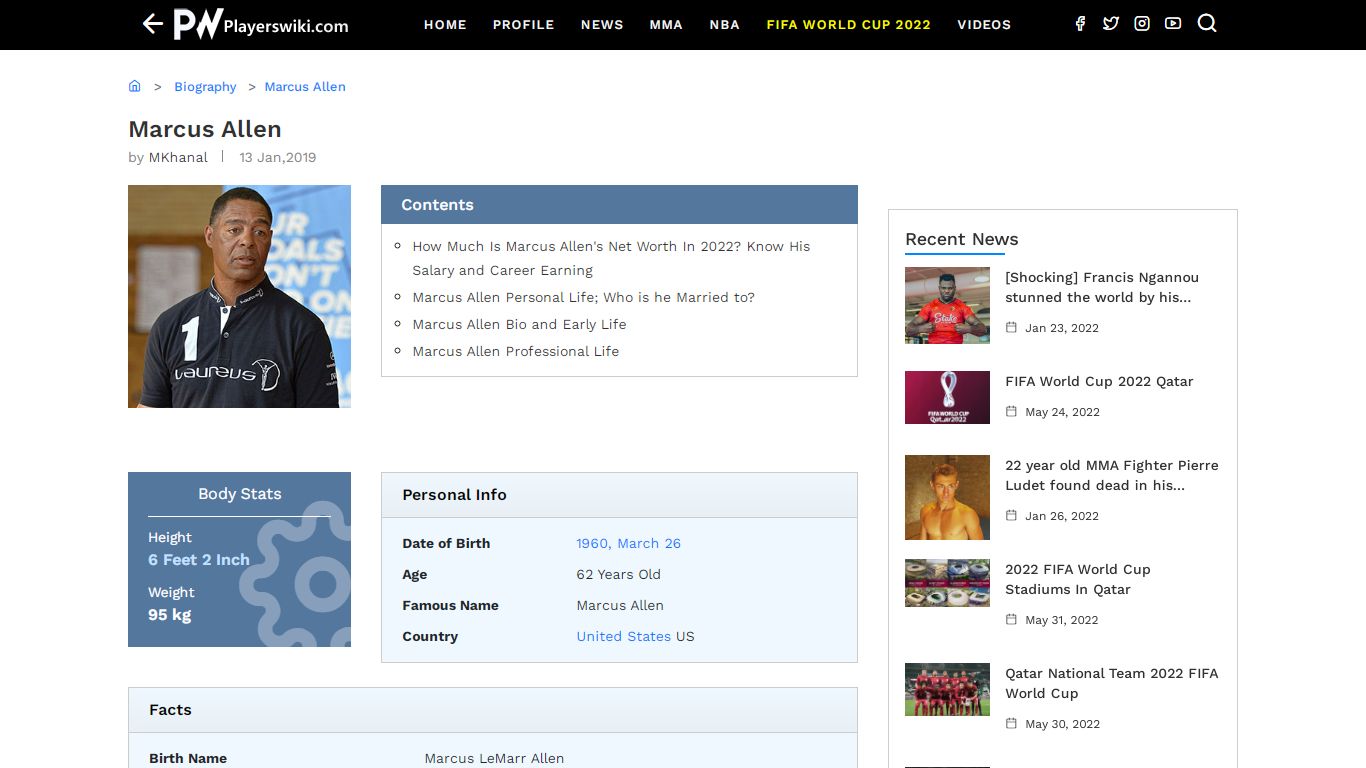Click the Marcus Allen breadcrumb link

coord(305,87)
